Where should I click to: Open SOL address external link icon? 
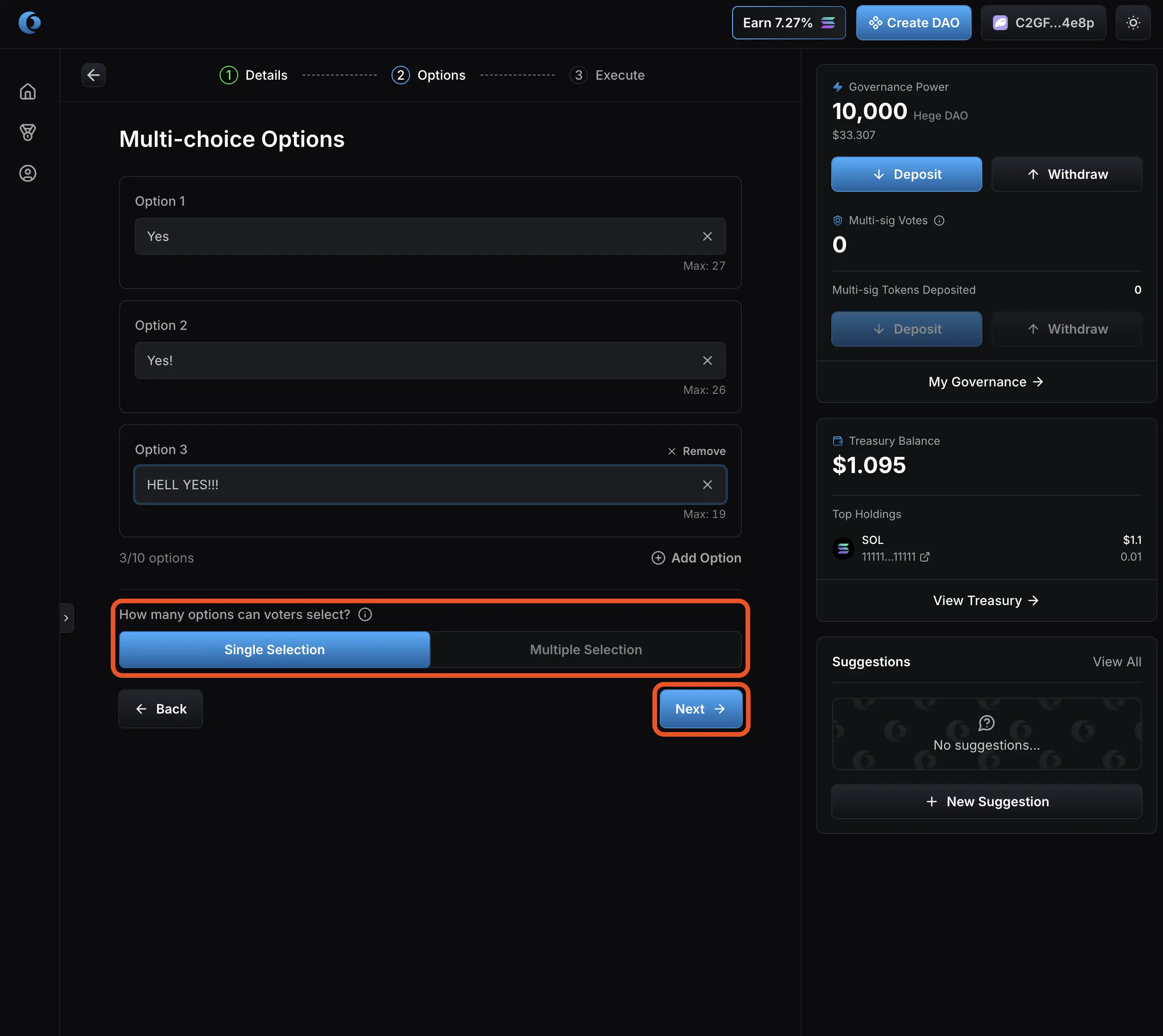(924, 557)
